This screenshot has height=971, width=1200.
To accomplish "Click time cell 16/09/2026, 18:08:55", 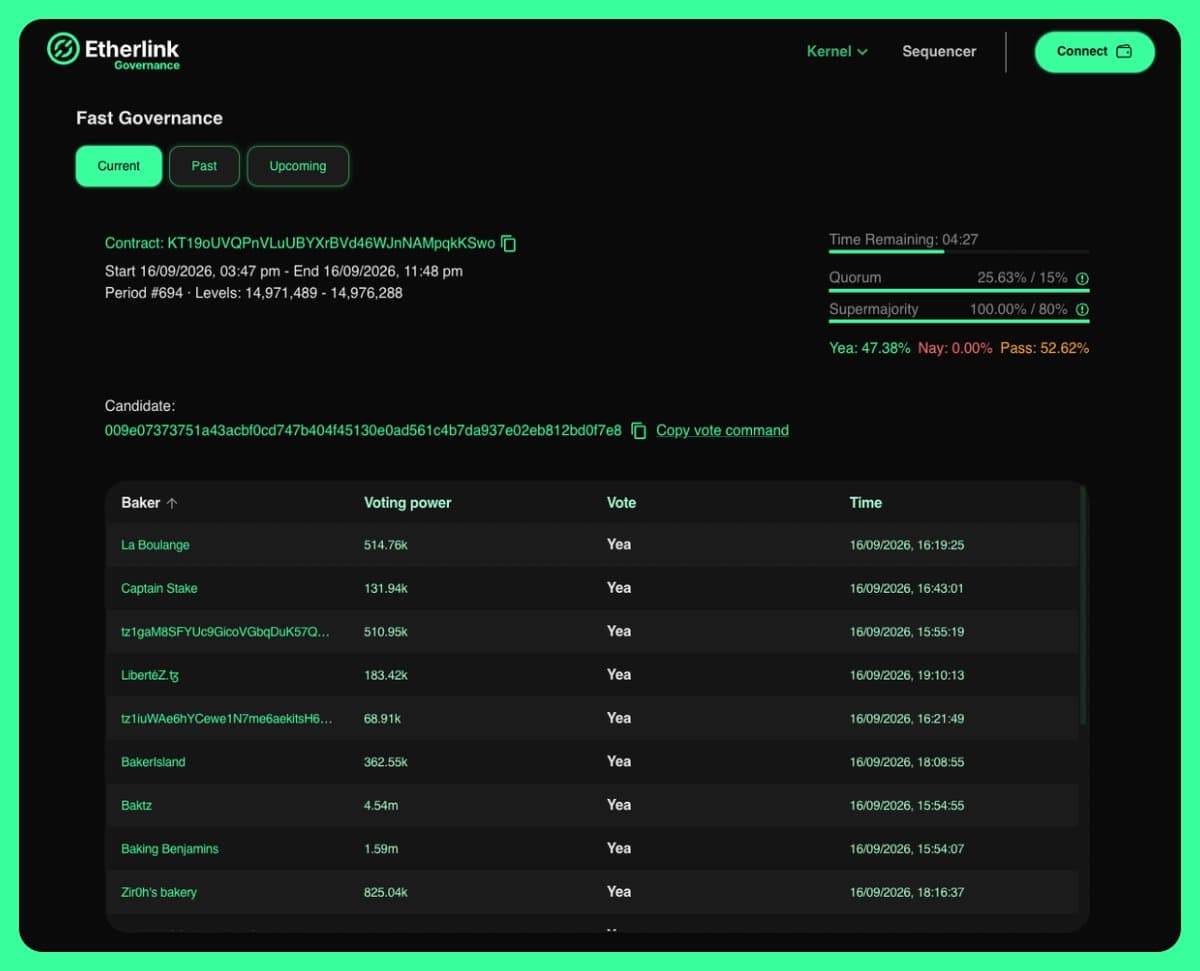I will click(x=907, y=762).
